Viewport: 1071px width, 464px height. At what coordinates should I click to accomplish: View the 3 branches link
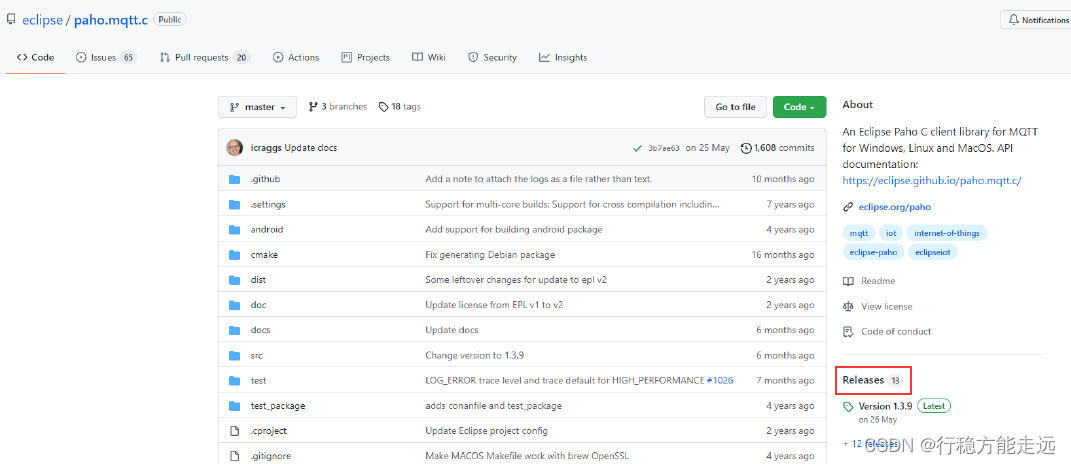[x=338, y=107]
